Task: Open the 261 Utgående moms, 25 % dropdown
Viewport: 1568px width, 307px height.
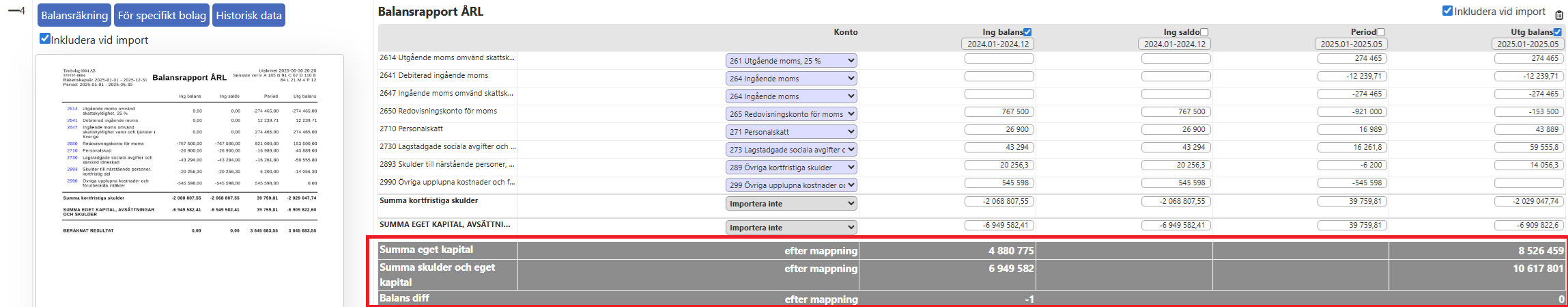Action: [x=791, y=61]
